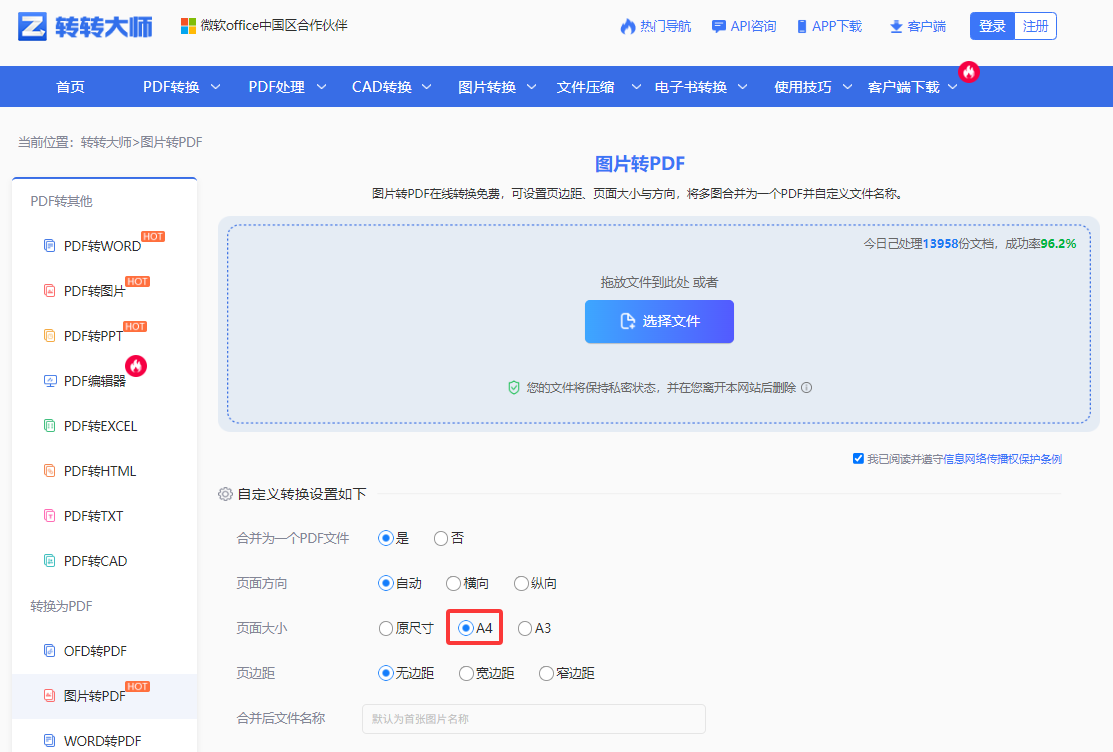This screenshot has width=1113, height=752.
Task: Click the red flame badge on 客户端下载
Action: pos(969,71)
